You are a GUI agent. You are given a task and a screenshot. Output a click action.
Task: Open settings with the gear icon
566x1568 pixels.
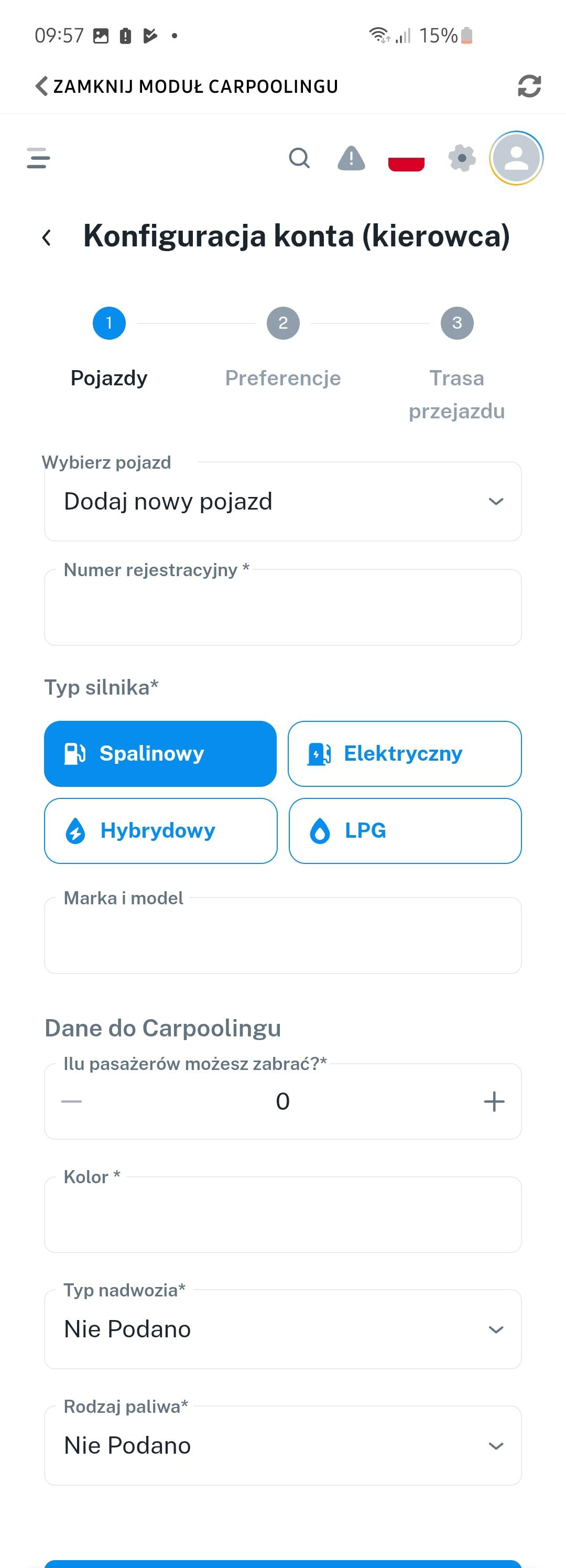(462, 158)
